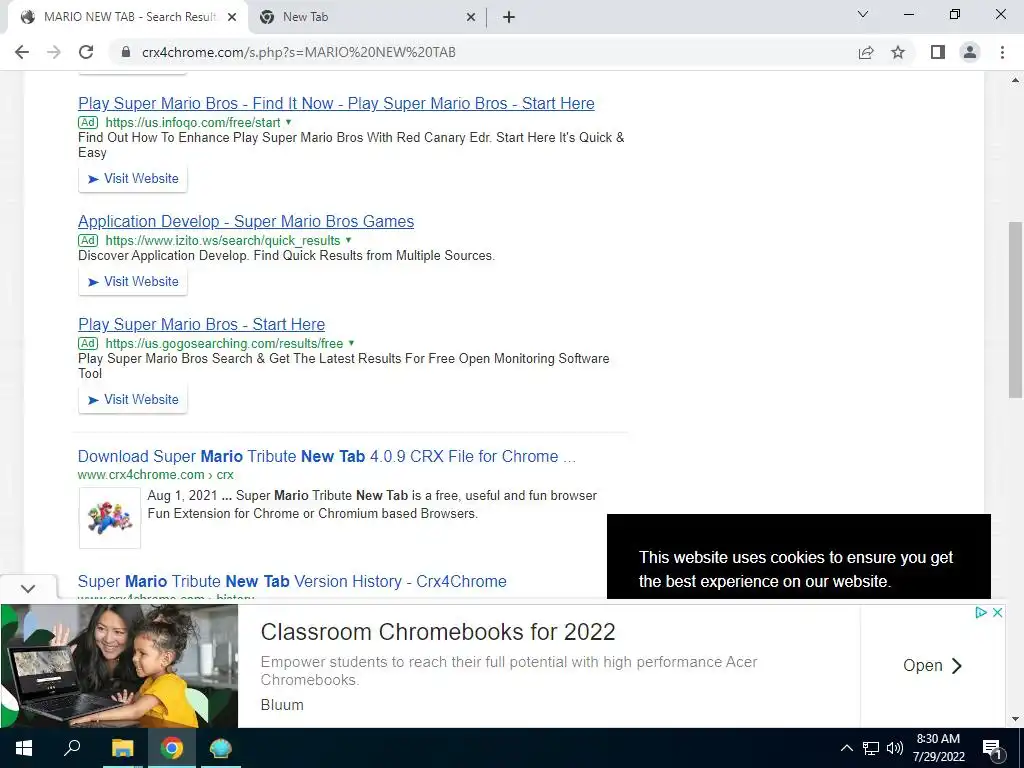Click the AdChoices triangle icon on the banner
Viewport: 1024px width, 768px height.
980,613
